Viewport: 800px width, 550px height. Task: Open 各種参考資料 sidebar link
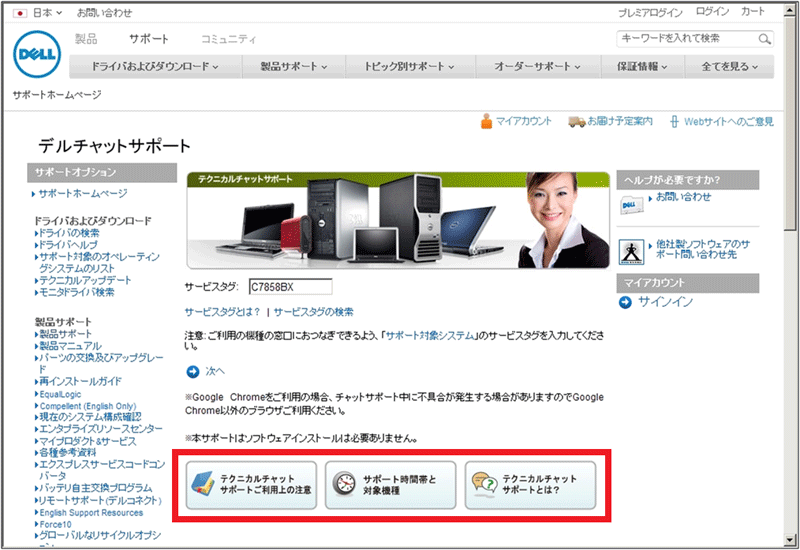(68, 453)
